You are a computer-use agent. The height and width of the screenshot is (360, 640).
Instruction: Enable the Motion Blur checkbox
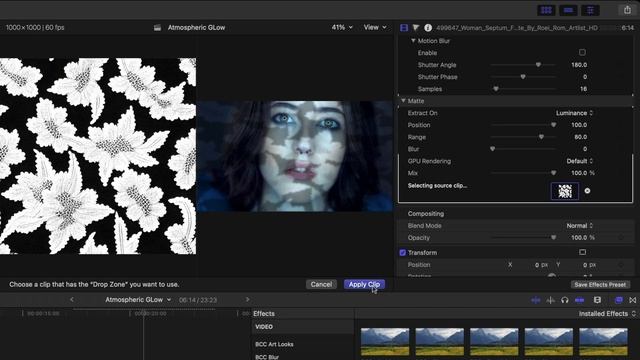(582, 52)
